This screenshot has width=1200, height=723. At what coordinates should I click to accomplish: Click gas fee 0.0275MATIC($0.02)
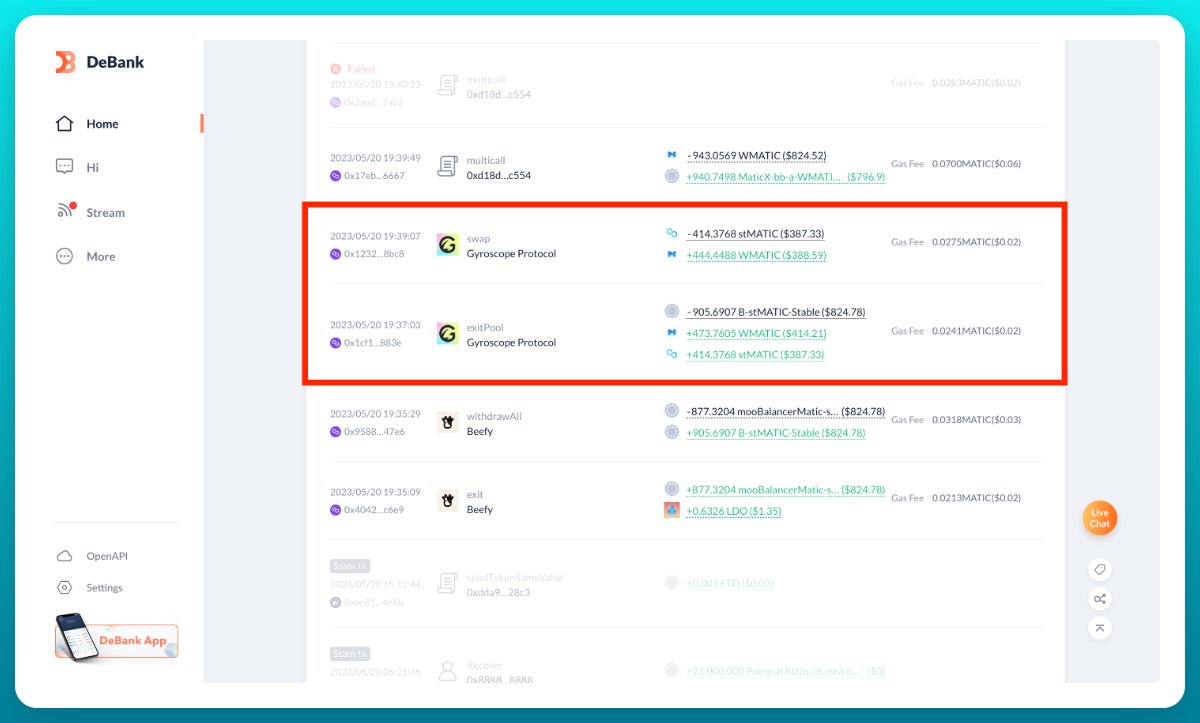976,242
